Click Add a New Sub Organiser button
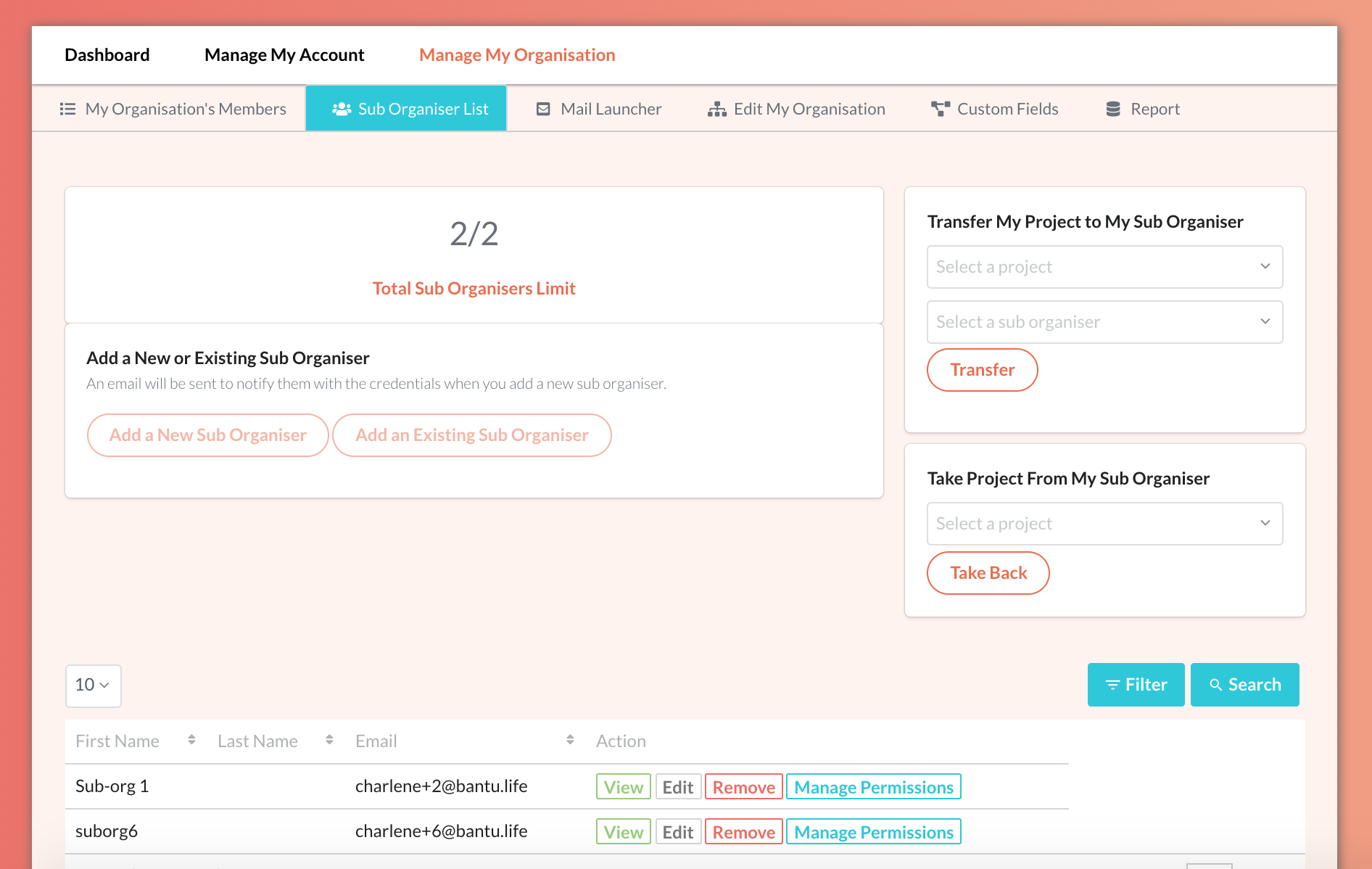The width and height of the screenshot is (1372, 869). point(208,435)
